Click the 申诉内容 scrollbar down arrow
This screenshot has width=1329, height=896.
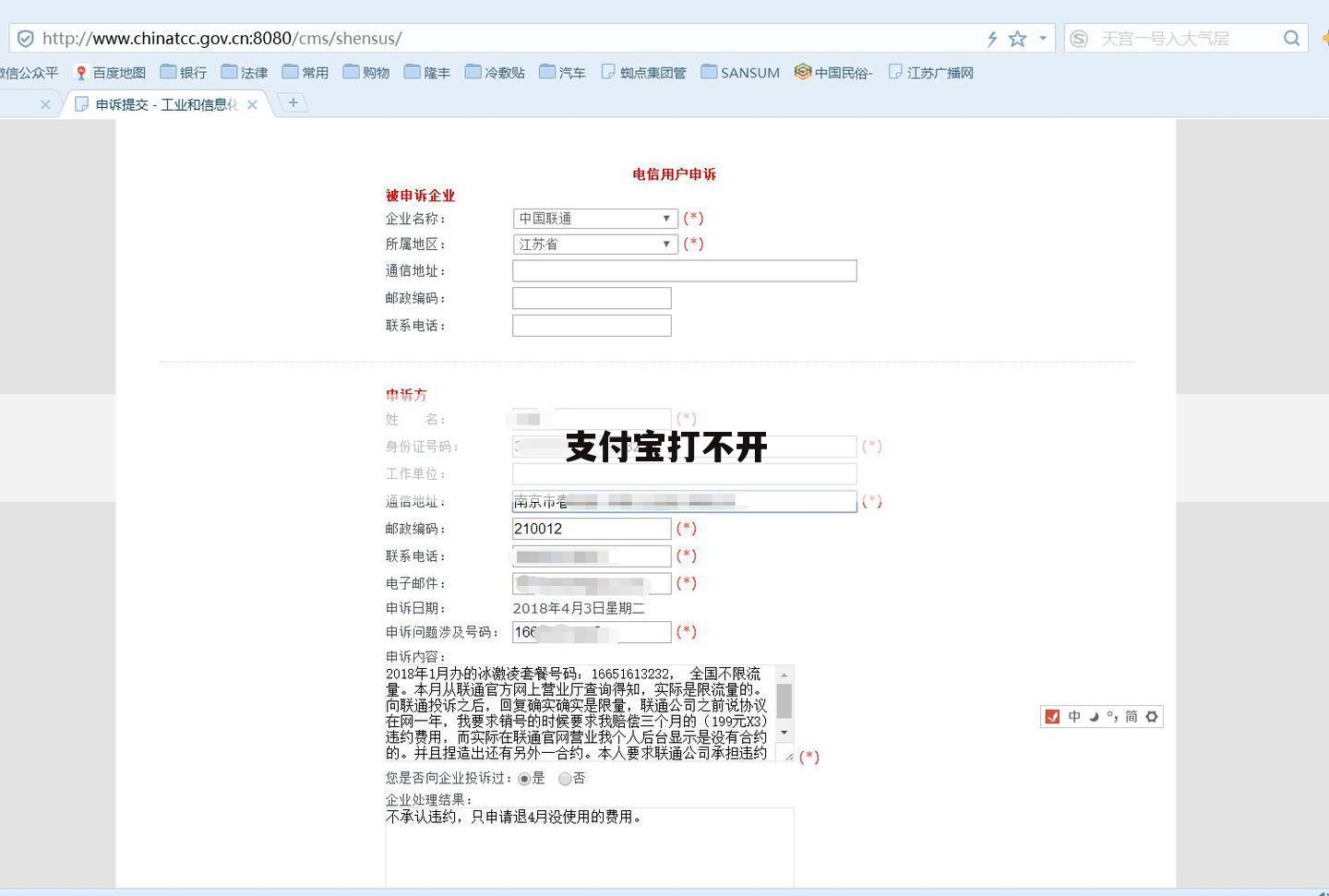[x=784, y=733]
